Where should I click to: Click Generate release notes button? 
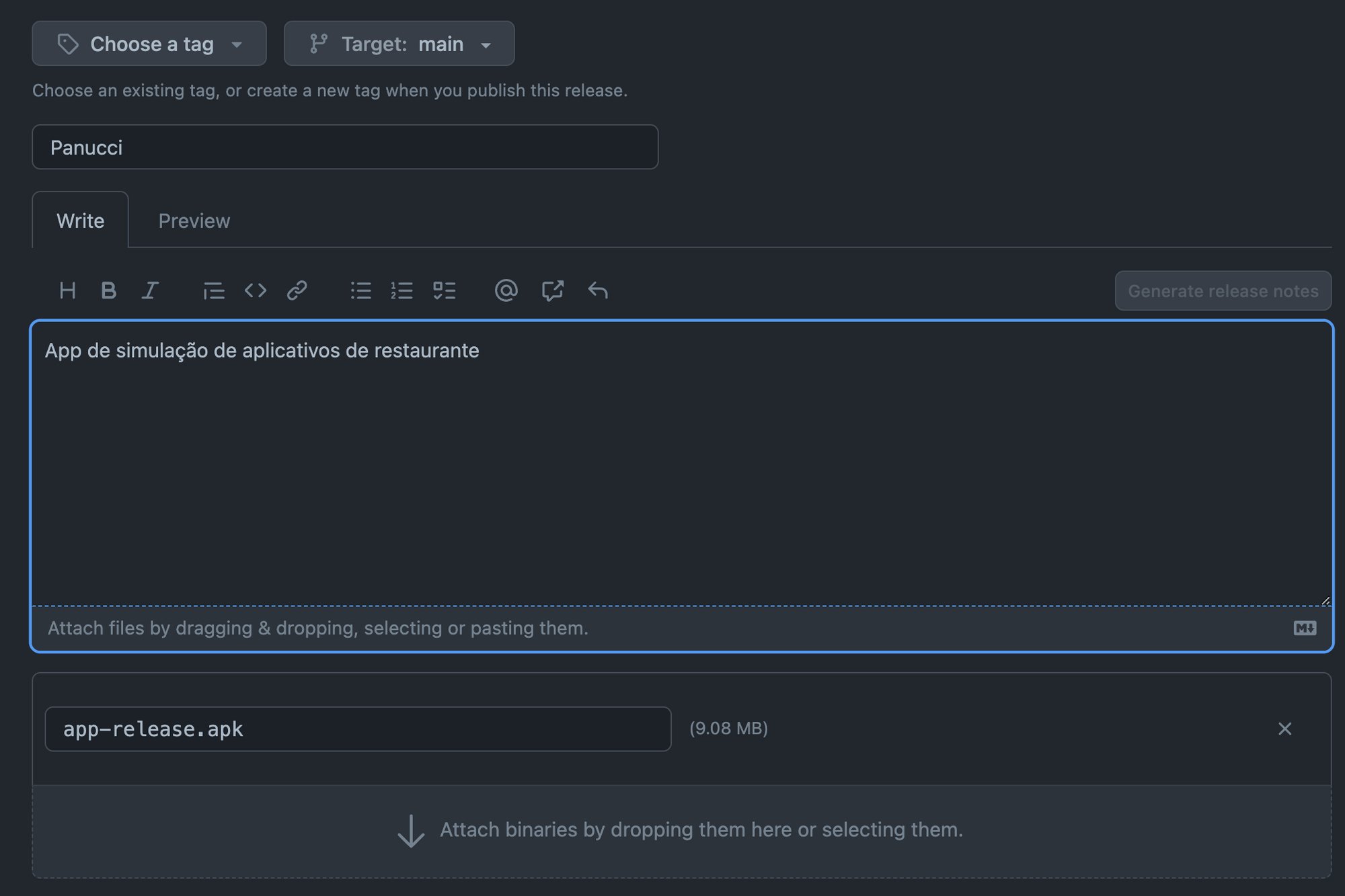click(1223, 290)
